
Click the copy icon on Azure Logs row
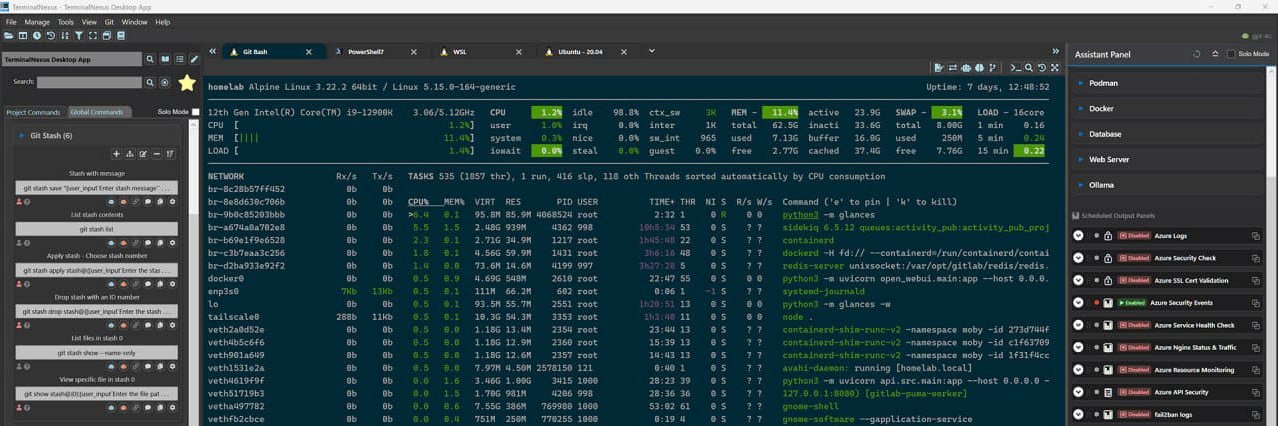click(x=1256, y=236)
